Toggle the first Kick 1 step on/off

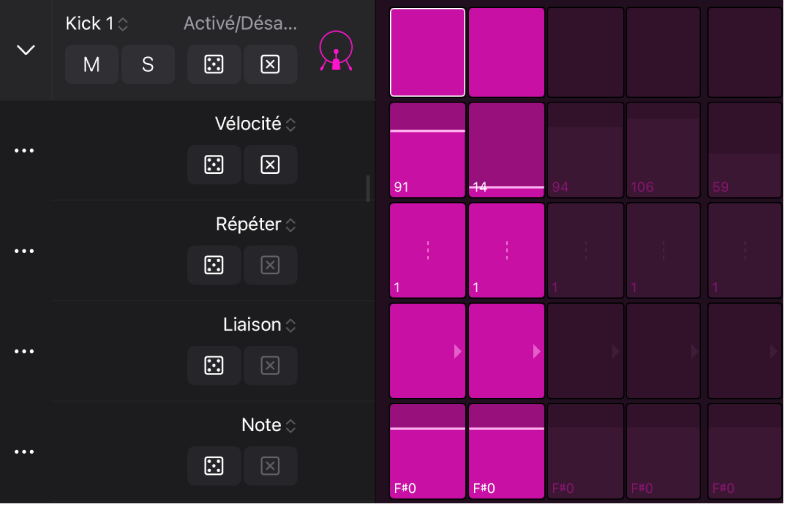(427, 51)
